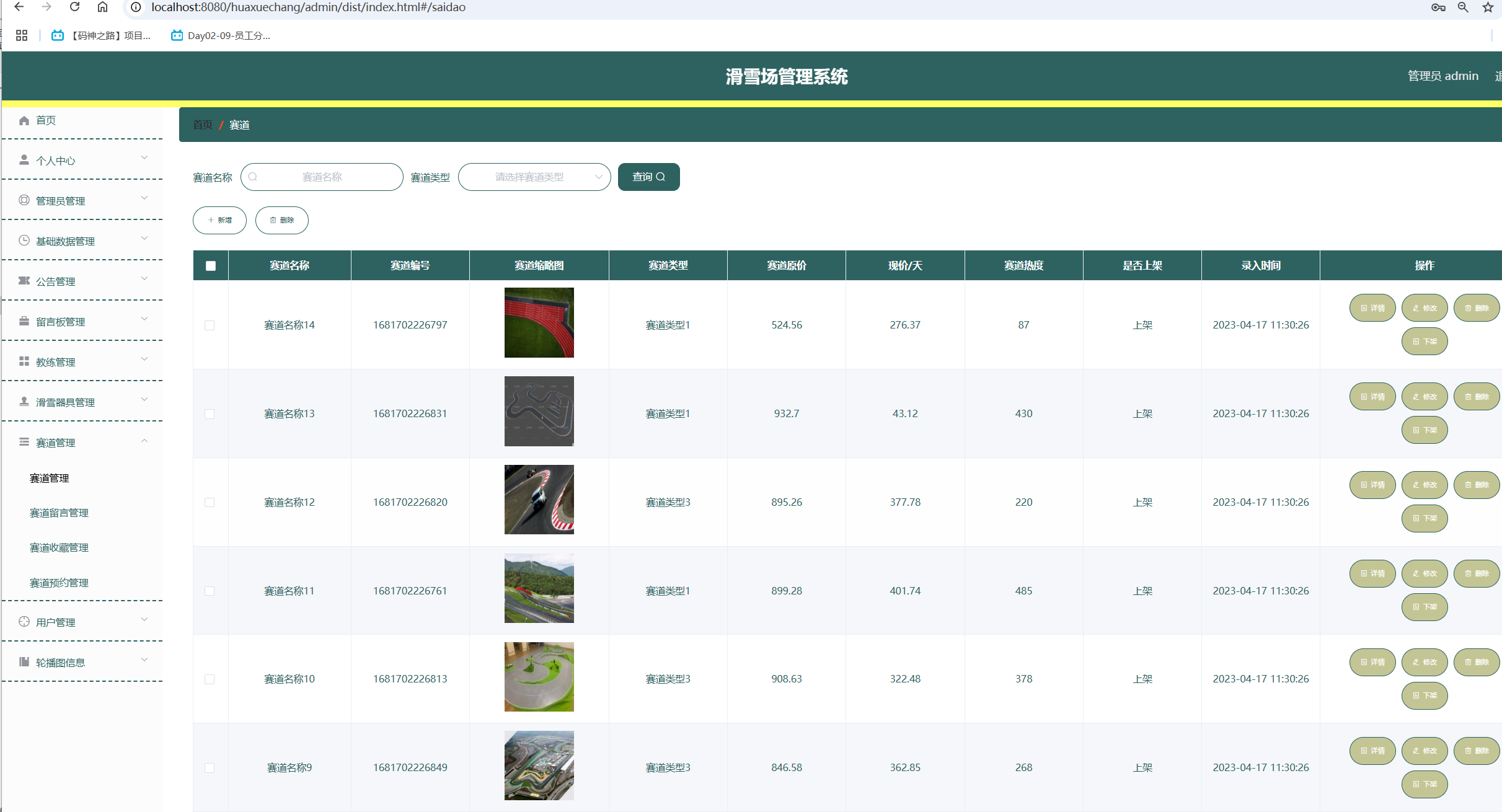Click 详情 for 赛道名称11
This screenshot has height=812, width=1502.
tap(1372, 574)
